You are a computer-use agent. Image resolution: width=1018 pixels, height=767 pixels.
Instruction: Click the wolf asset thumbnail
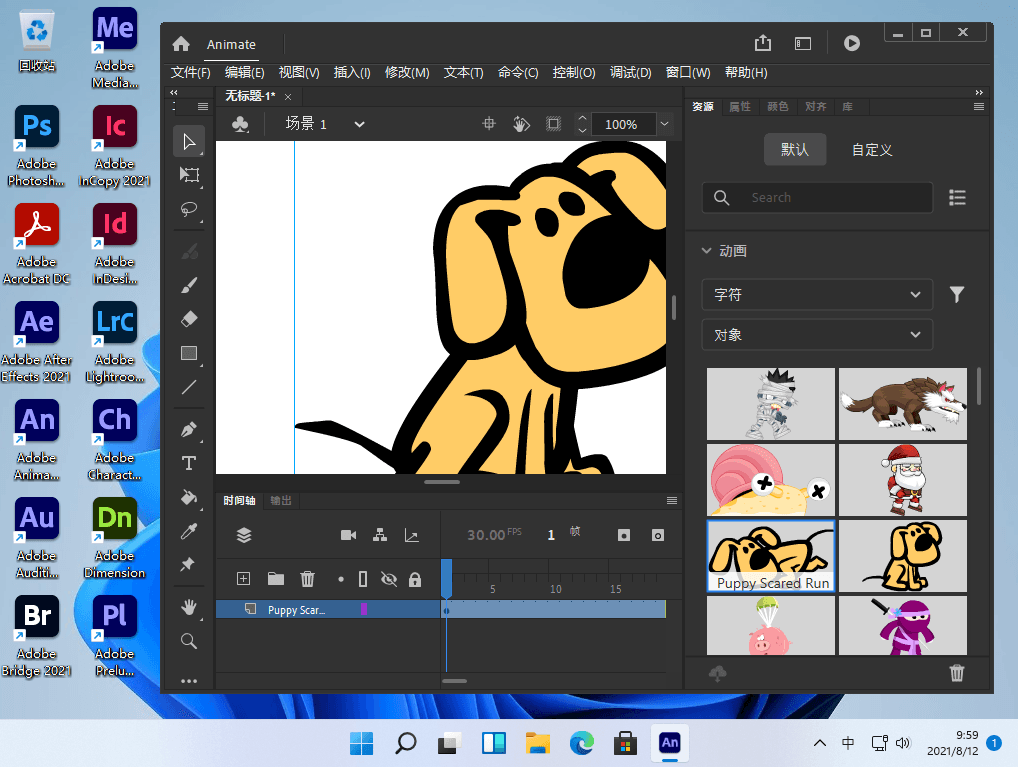[902, 404]
